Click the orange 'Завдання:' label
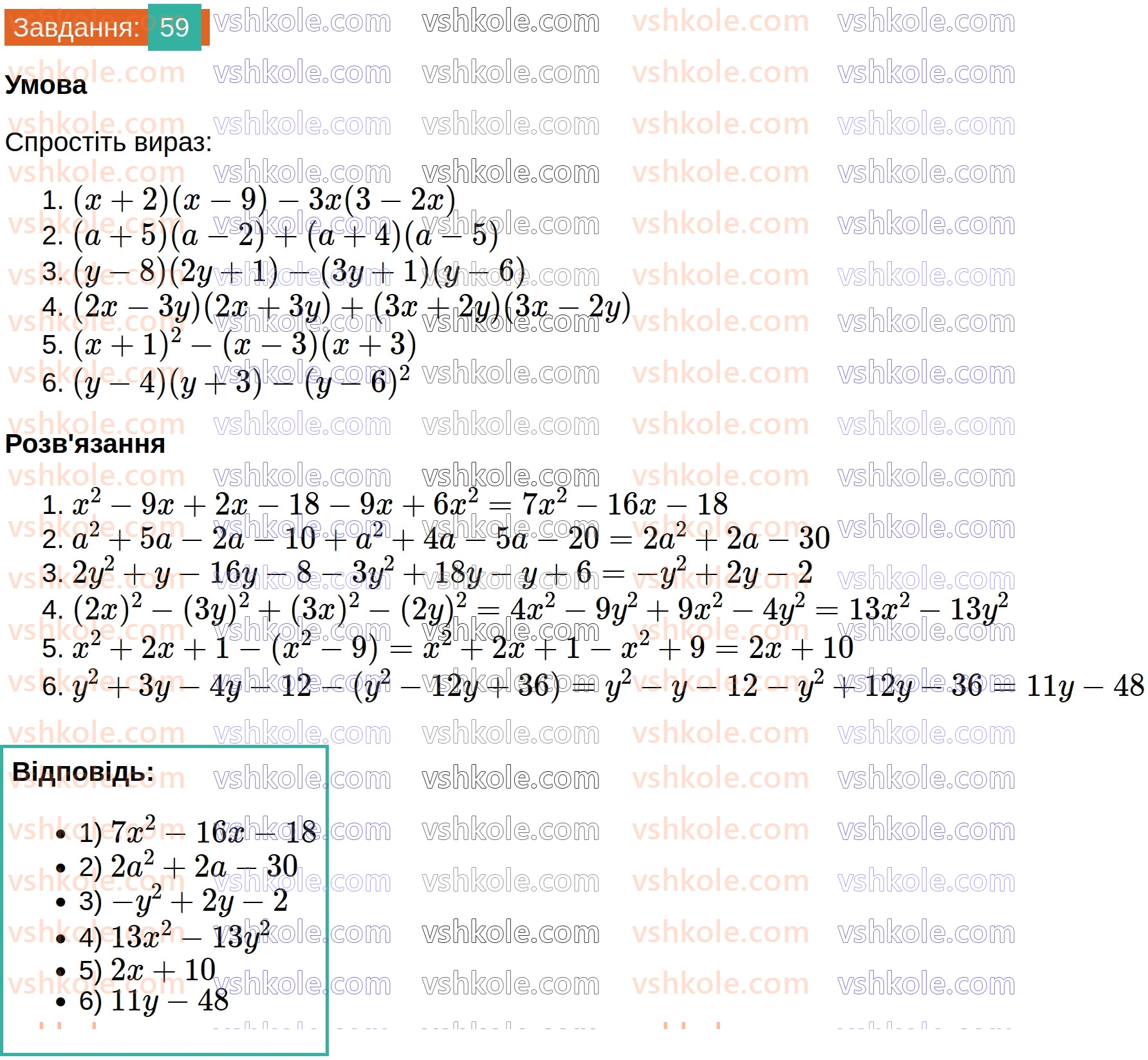The width and height of the screenshot is (1148, 1060). tap(77, 28)
